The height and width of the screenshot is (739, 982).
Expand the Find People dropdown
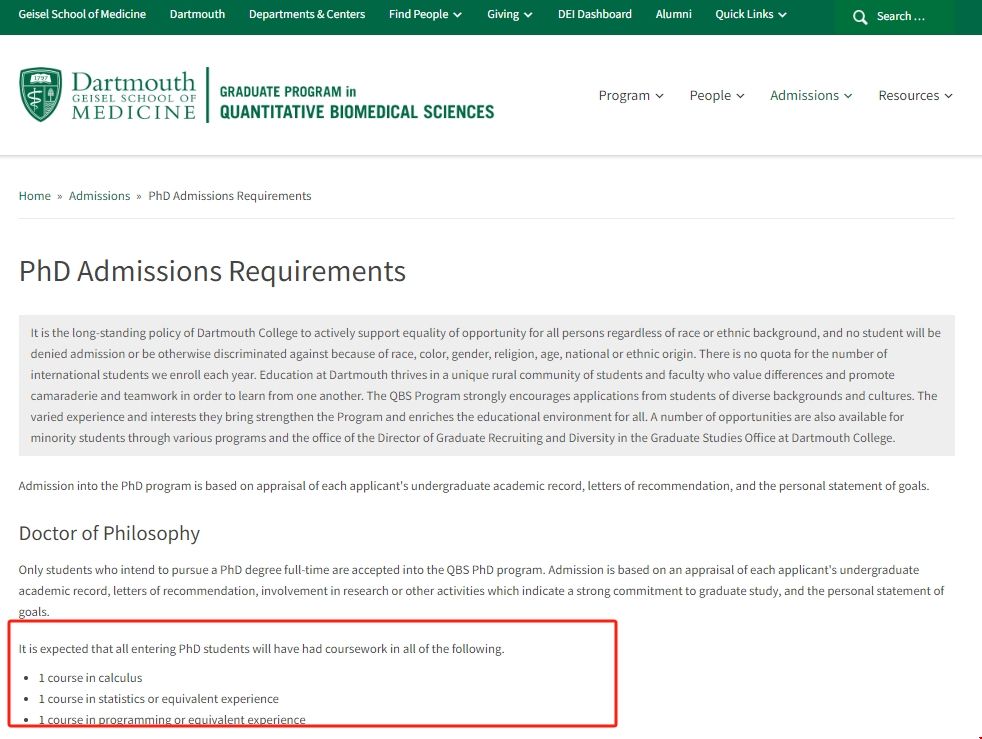[425, 14]
